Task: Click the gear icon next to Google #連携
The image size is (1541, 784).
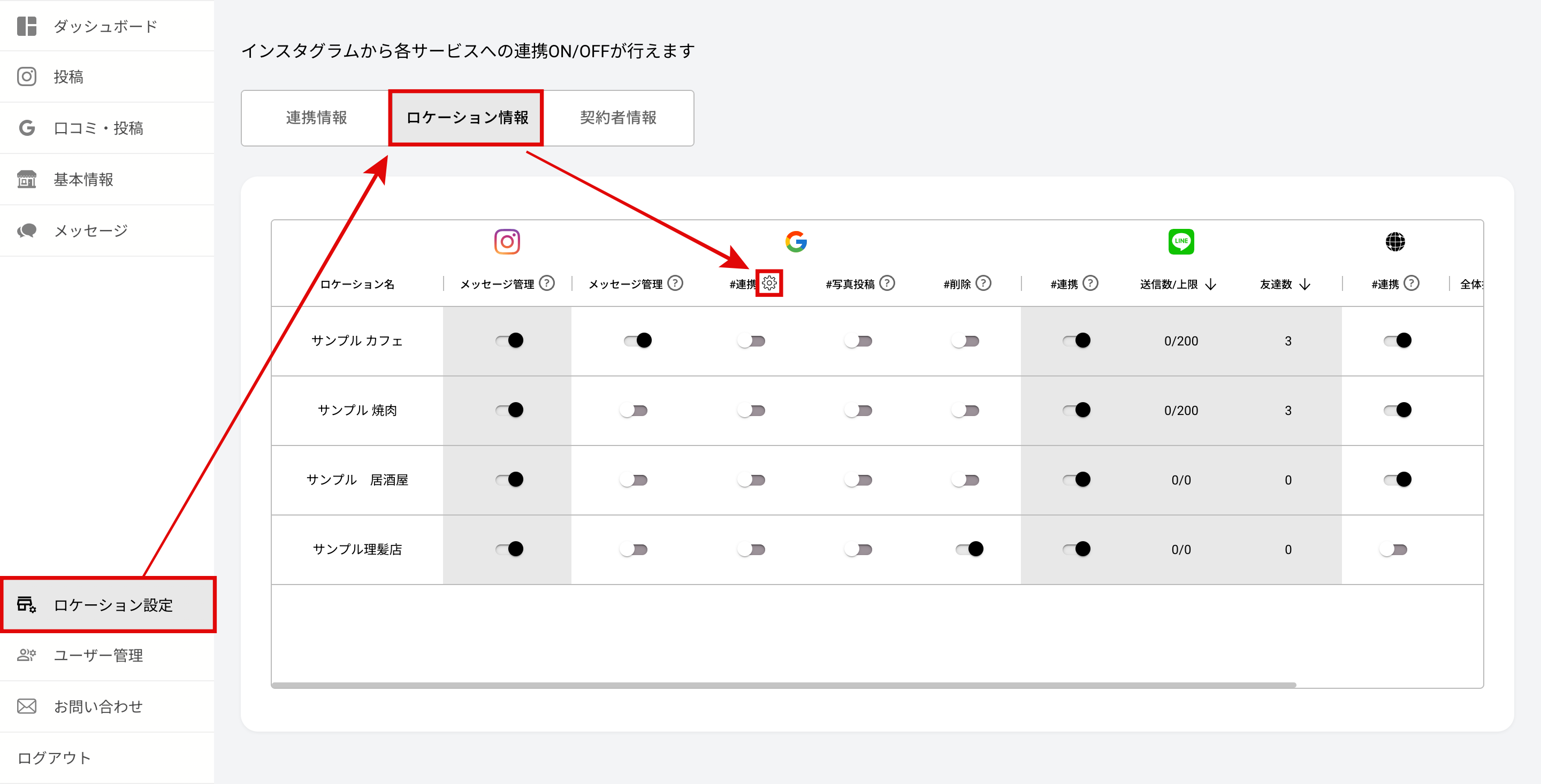Action: pyautogui.click(x=771, y=283)
